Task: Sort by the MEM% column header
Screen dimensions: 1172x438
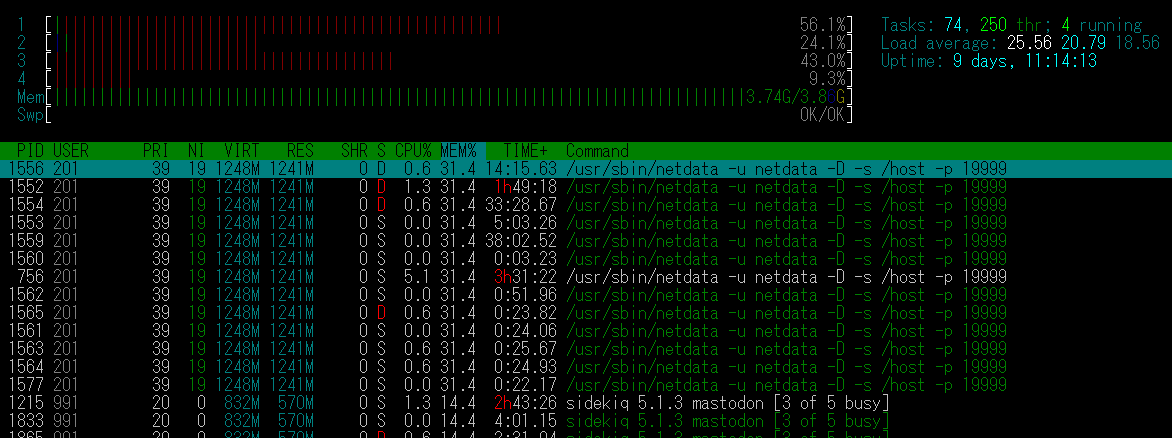Action: click(x=459, y=150)
